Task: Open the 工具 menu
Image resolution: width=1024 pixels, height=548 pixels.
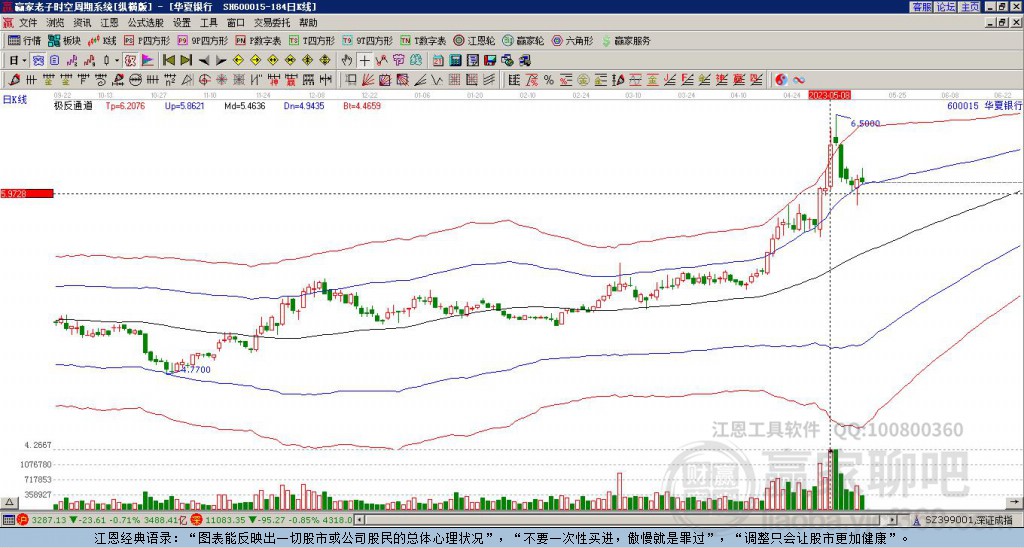Action: click(208, 23)
